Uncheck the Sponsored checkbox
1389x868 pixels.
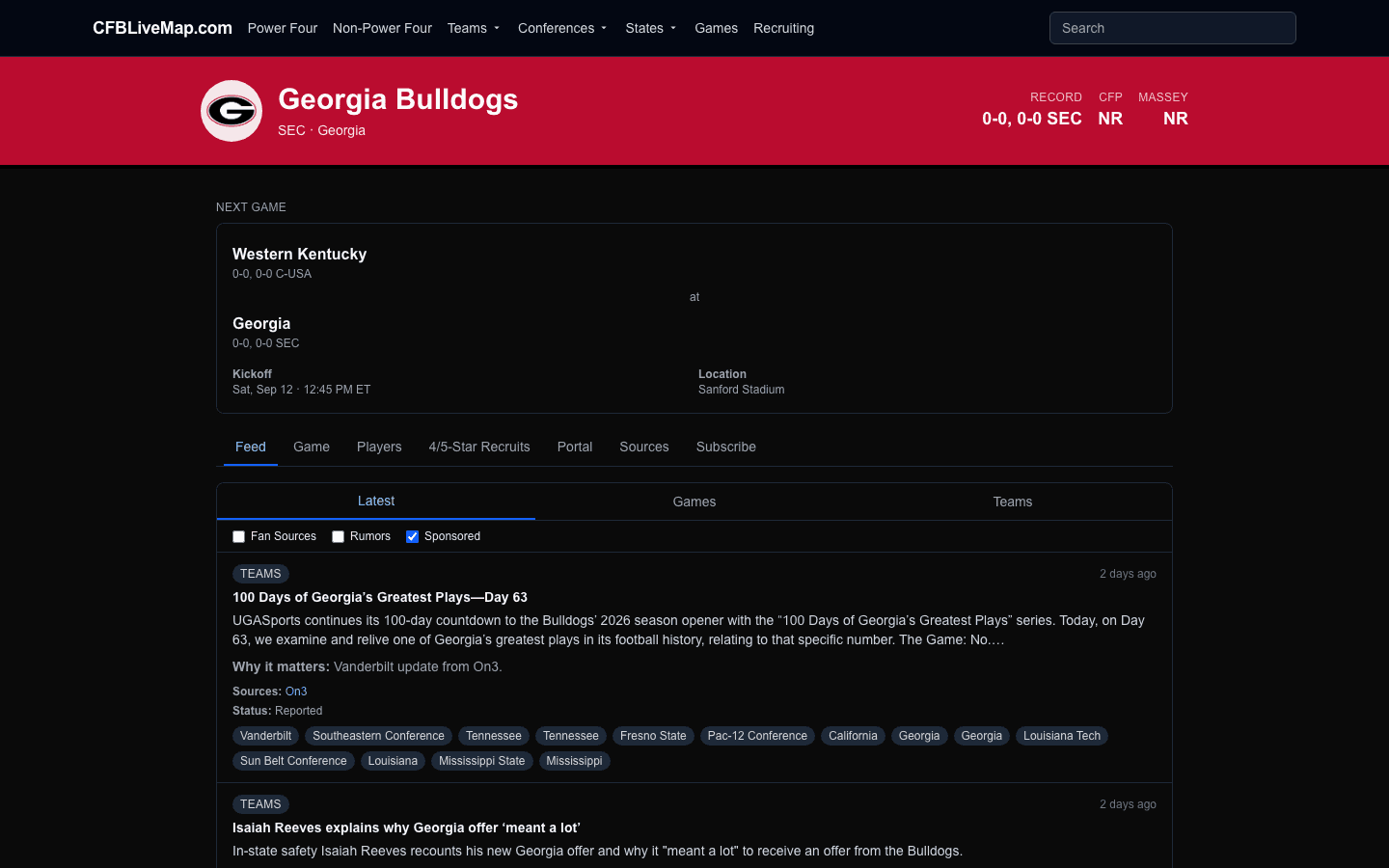[412, 536]
